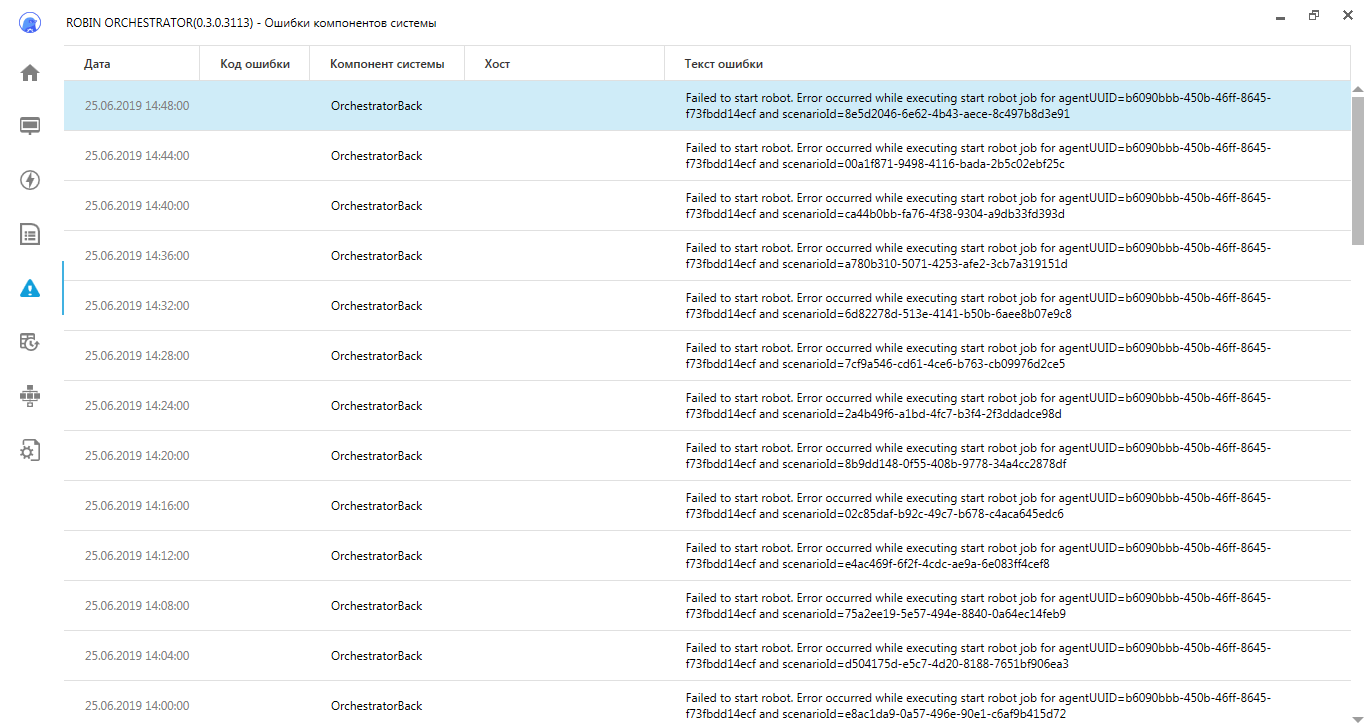
Task: Click error text with scenarioId=75a2ee19-5e57-494e-8840-0a64ec14feb9
Action: tap(979, 606)
